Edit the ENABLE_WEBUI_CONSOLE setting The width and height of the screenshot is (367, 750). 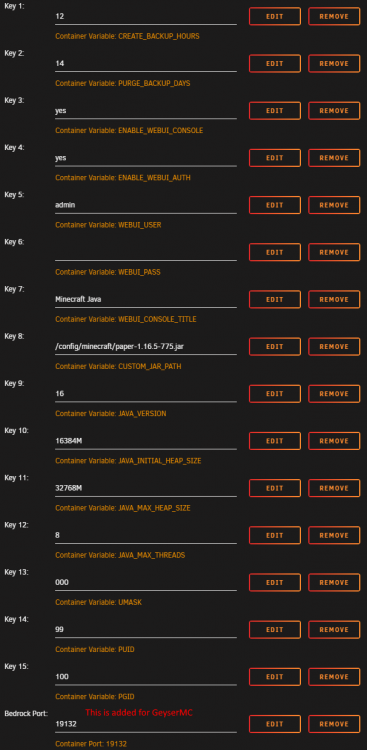tap(275, 110)
